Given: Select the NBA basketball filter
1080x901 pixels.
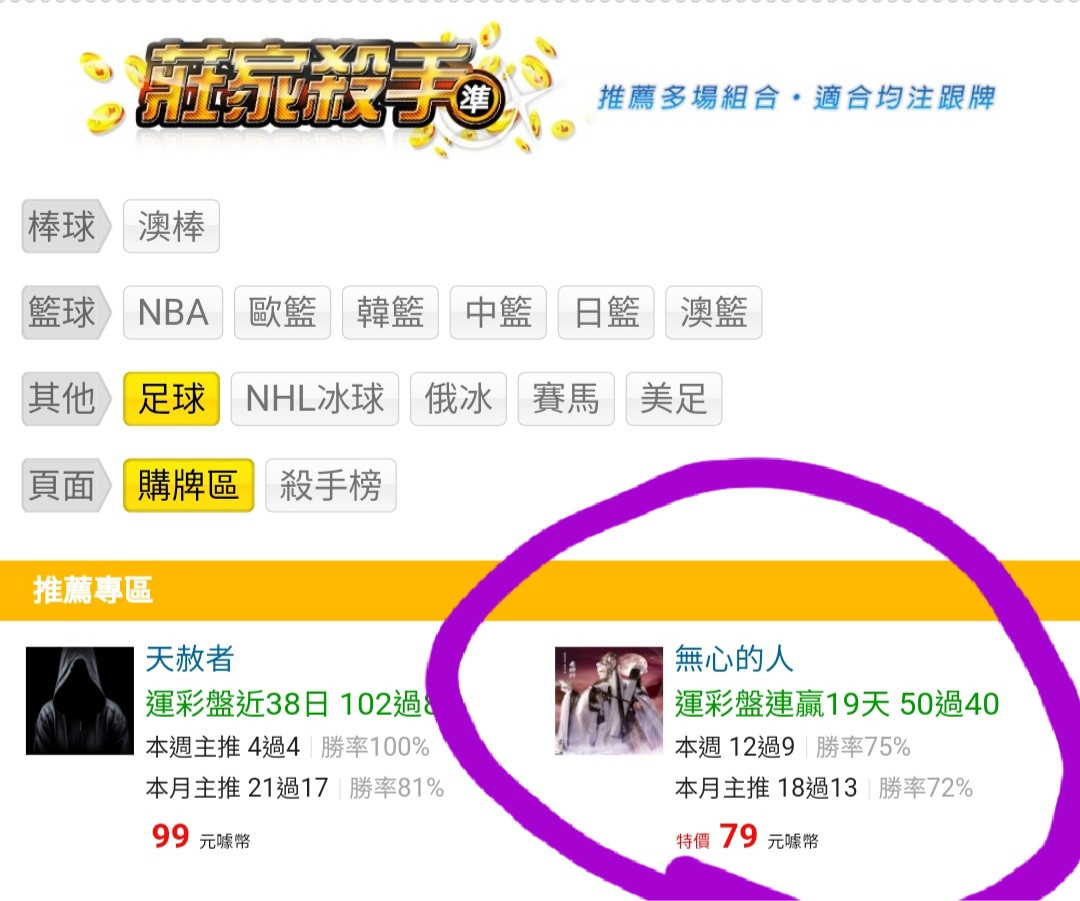Looking at the screenshot, I should click(x=173, y=313).
